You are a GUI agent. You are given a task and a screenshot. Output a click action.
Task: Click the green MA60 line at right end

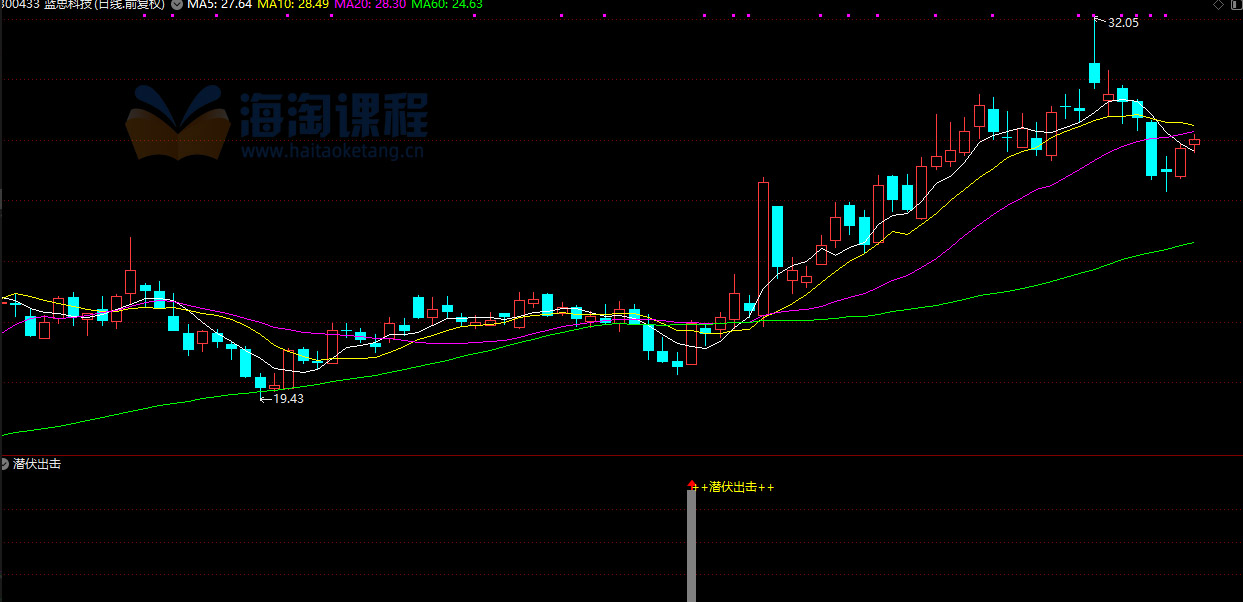pos(1188,243)
